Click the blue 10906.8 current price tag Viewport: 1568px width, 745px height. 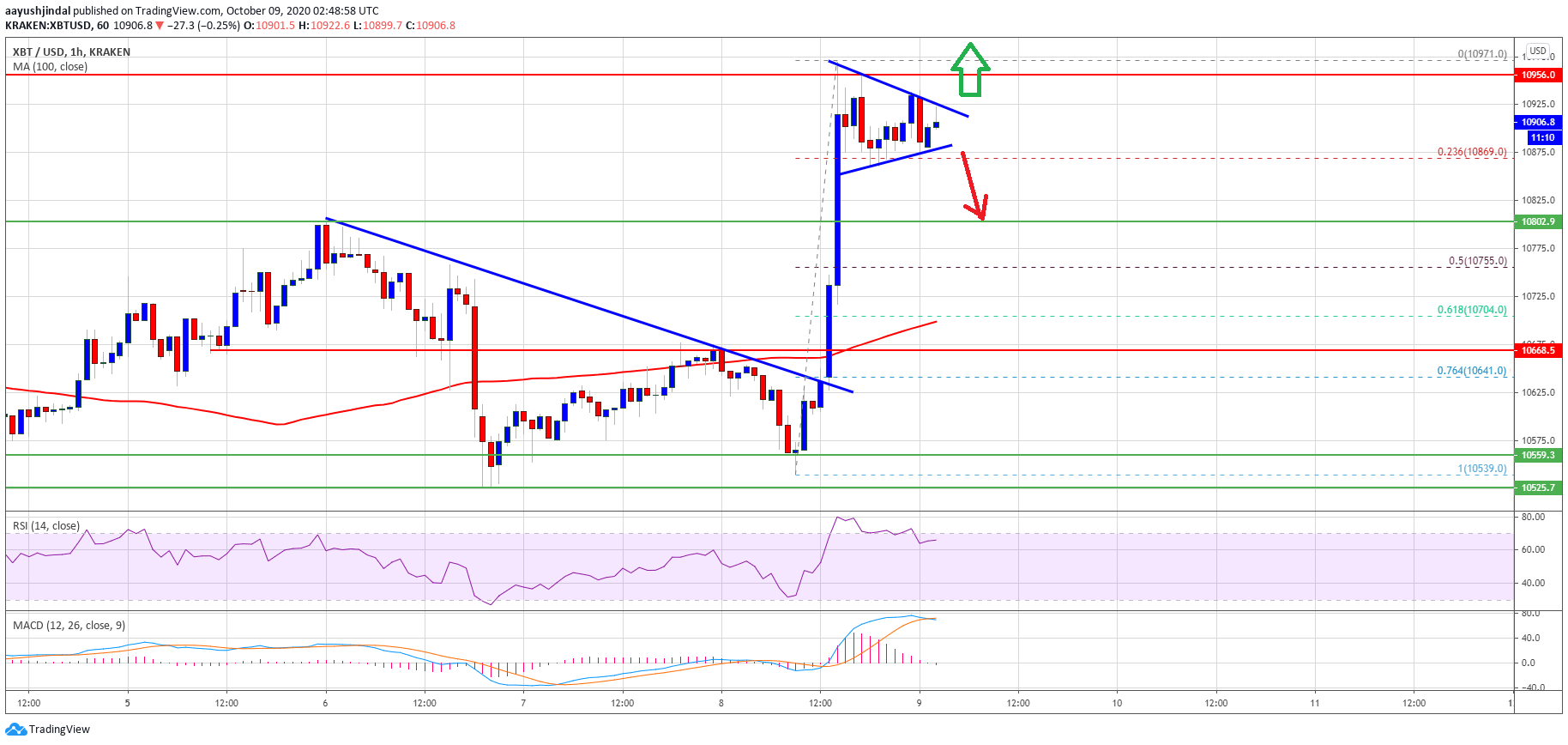1539,123
